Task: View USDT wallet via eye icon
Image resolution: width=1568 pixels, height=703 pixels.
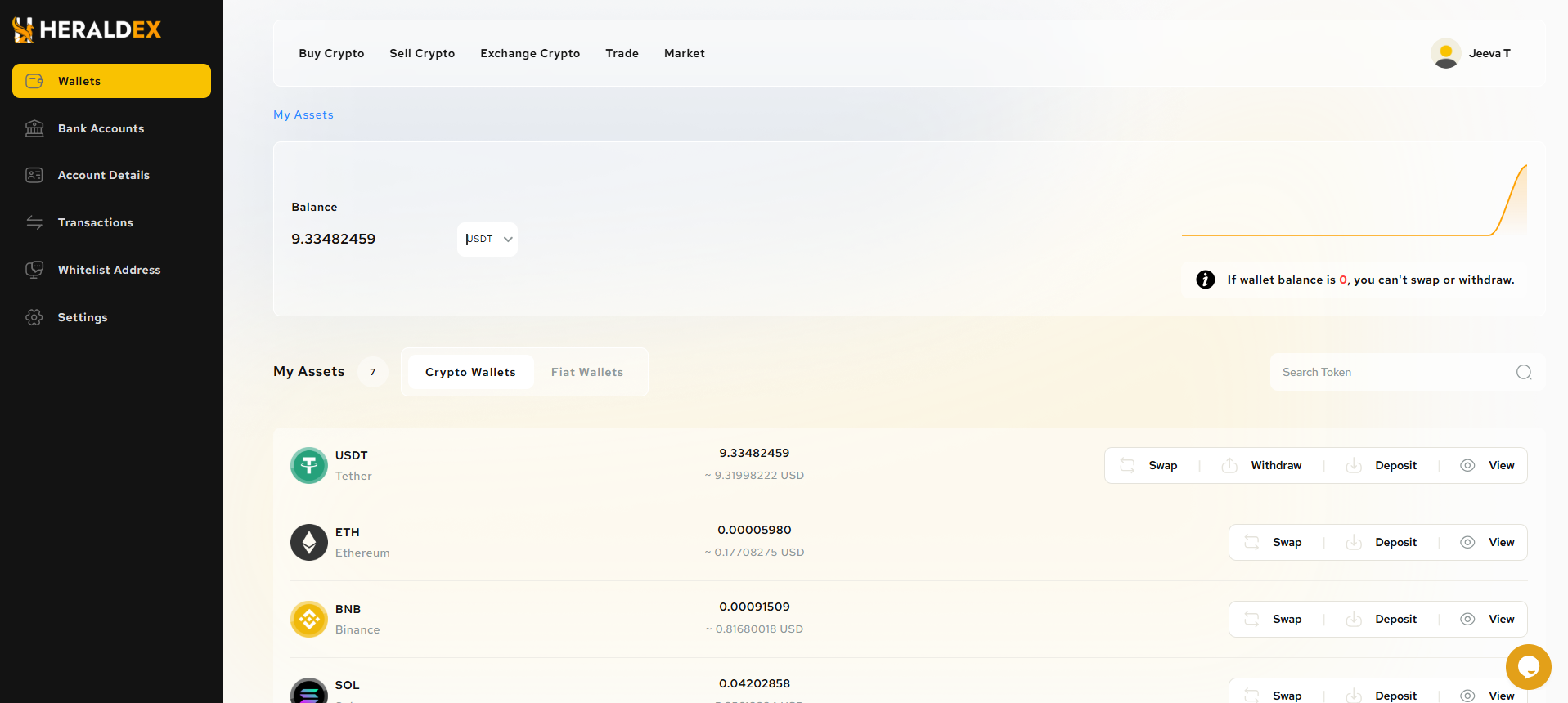Action: [x=1467, y=466]
